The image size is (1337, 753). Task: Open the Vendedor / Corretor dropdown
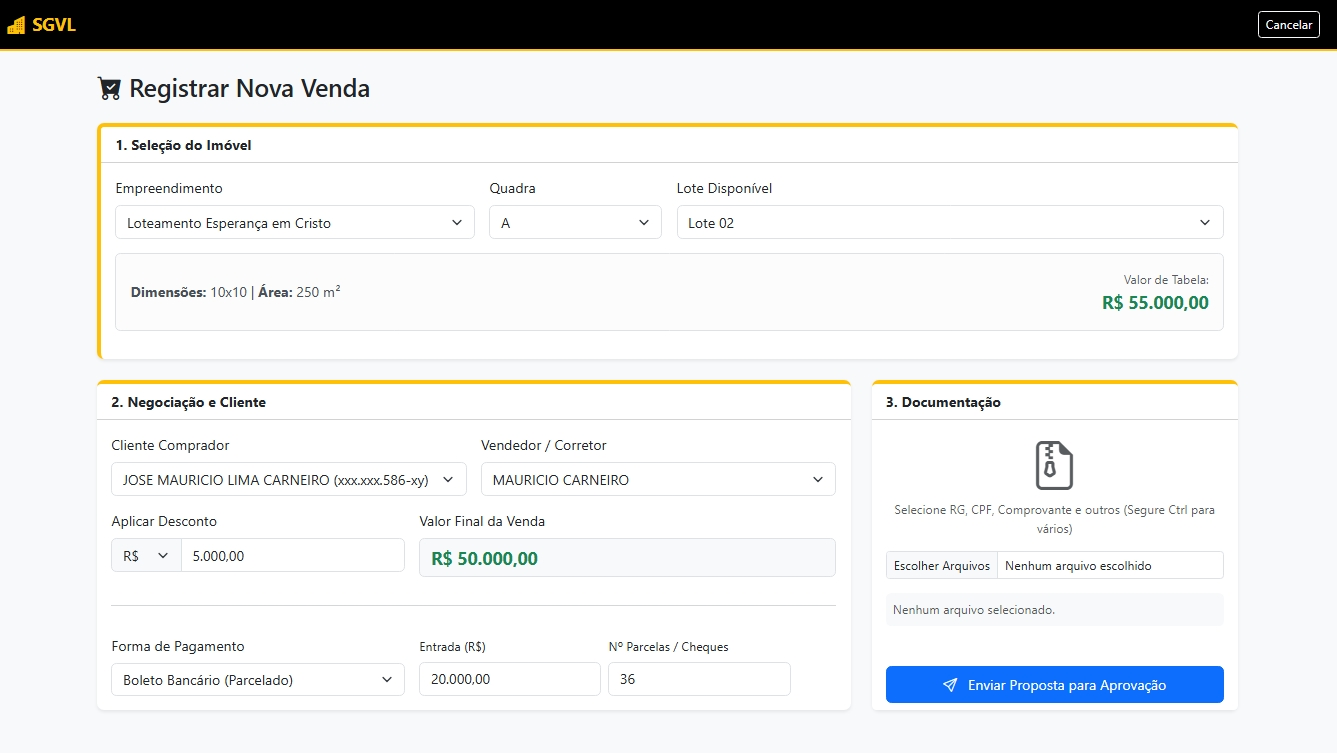657,480
